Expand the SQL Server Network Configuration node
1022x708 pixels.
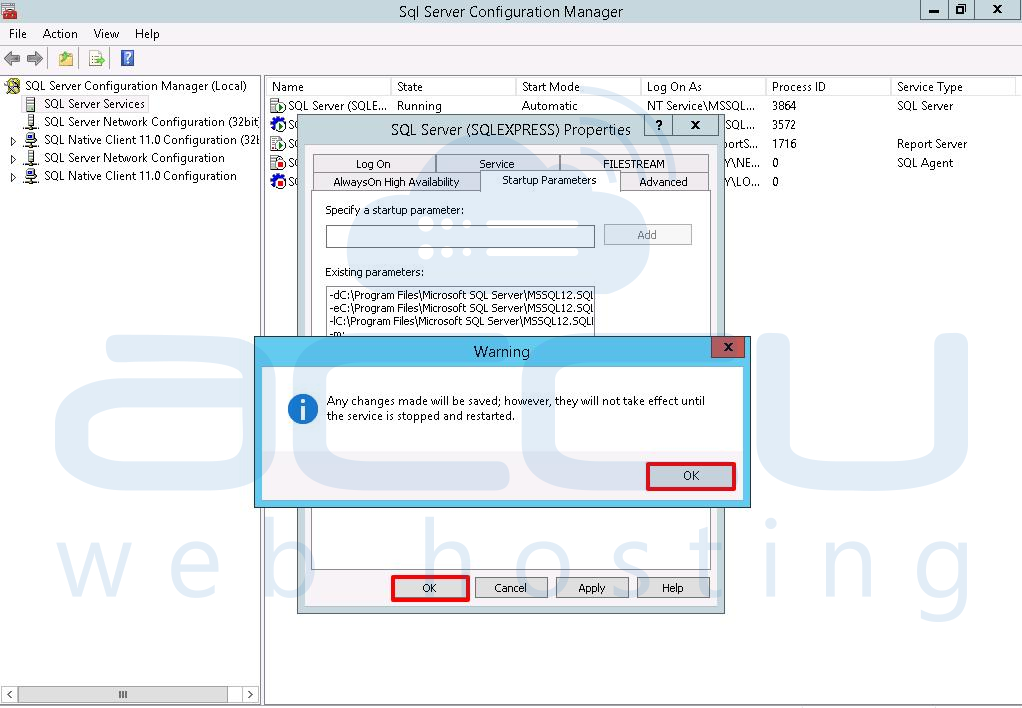point(13,158)
